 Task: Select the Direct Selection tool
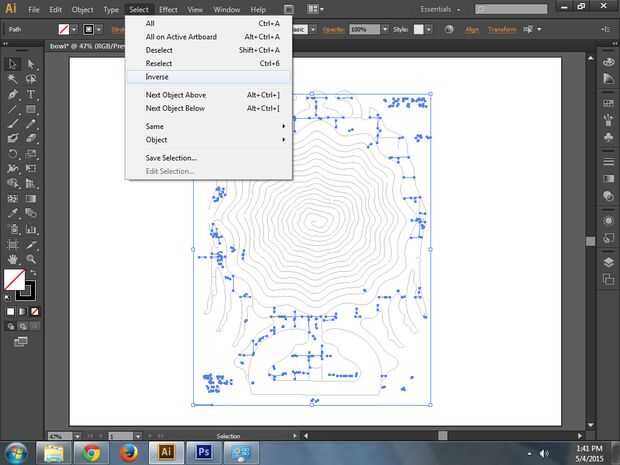(31, 64)
